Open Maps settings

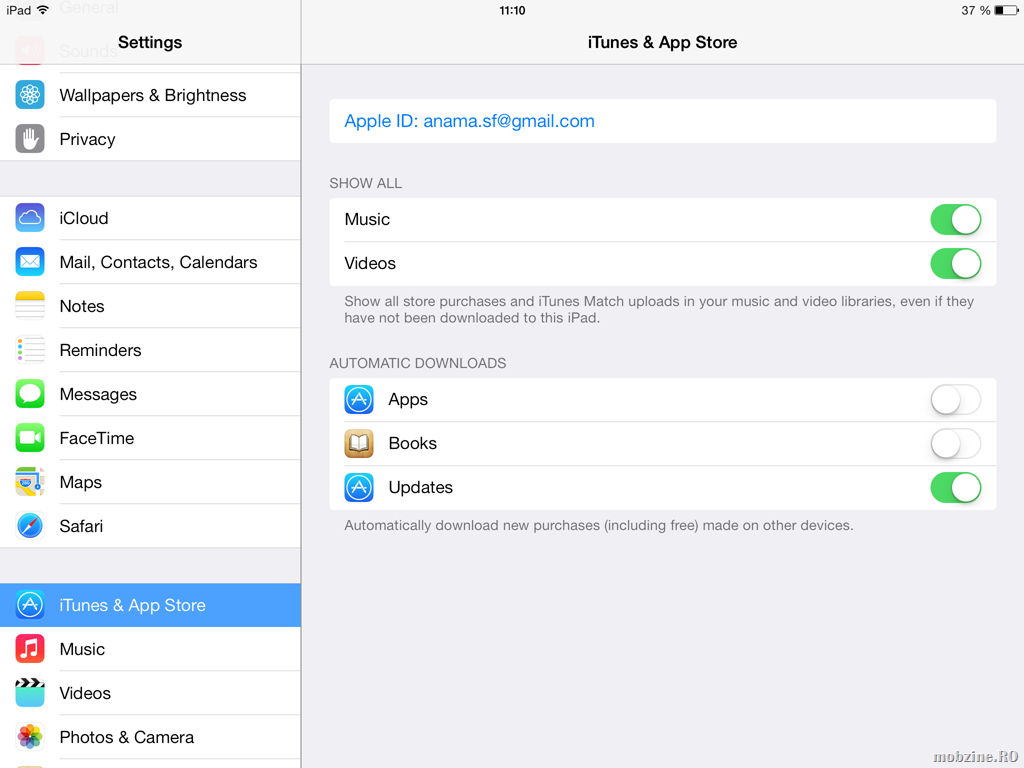(150, 482)
